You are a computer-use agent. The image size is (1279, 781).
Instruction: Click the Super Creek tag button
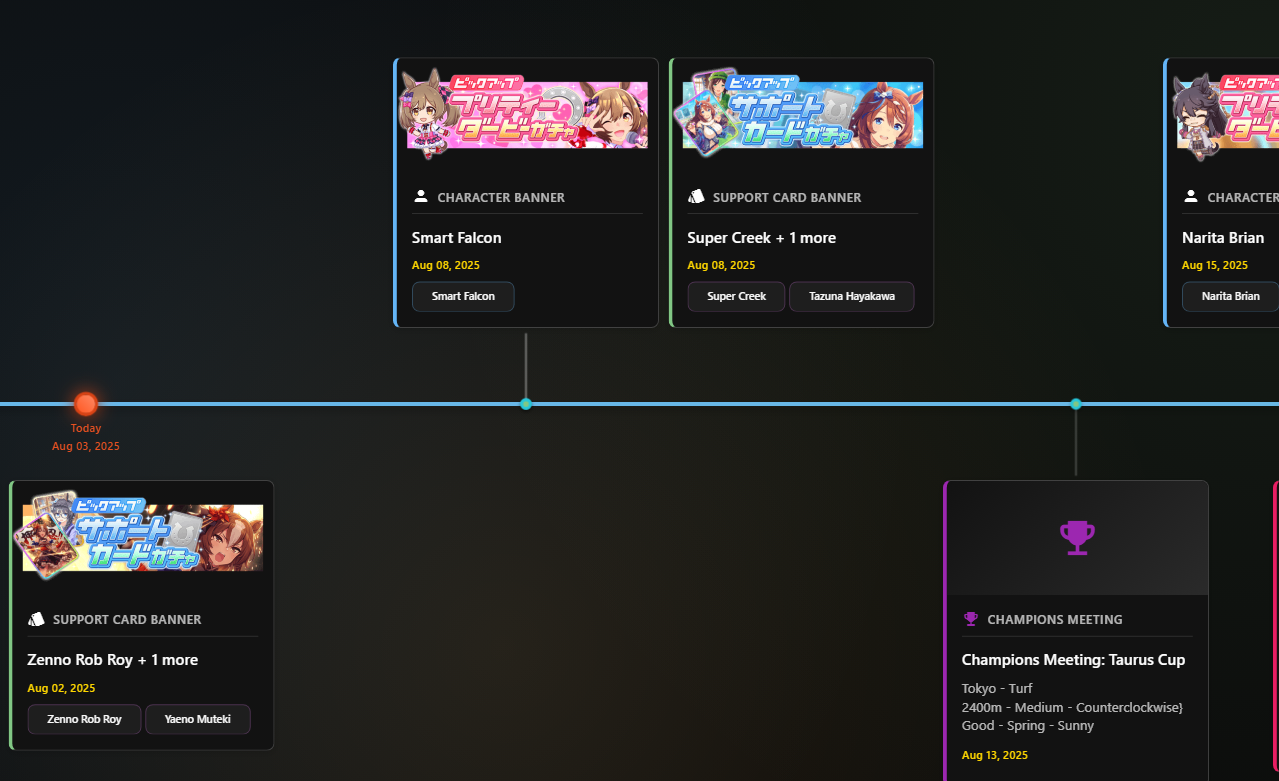(x=736, y=297)
